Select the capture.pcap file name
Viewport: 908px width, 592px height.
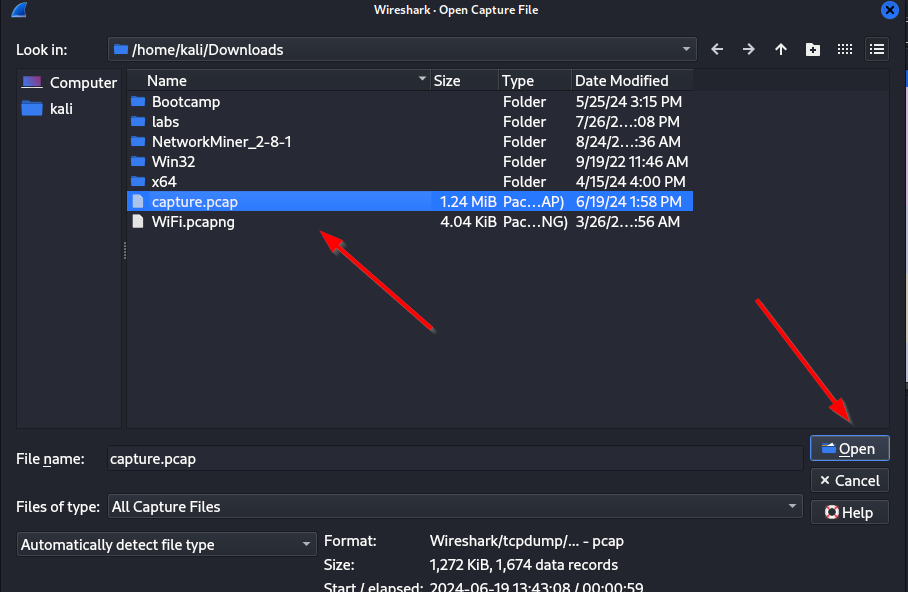[x=195, y=202]
